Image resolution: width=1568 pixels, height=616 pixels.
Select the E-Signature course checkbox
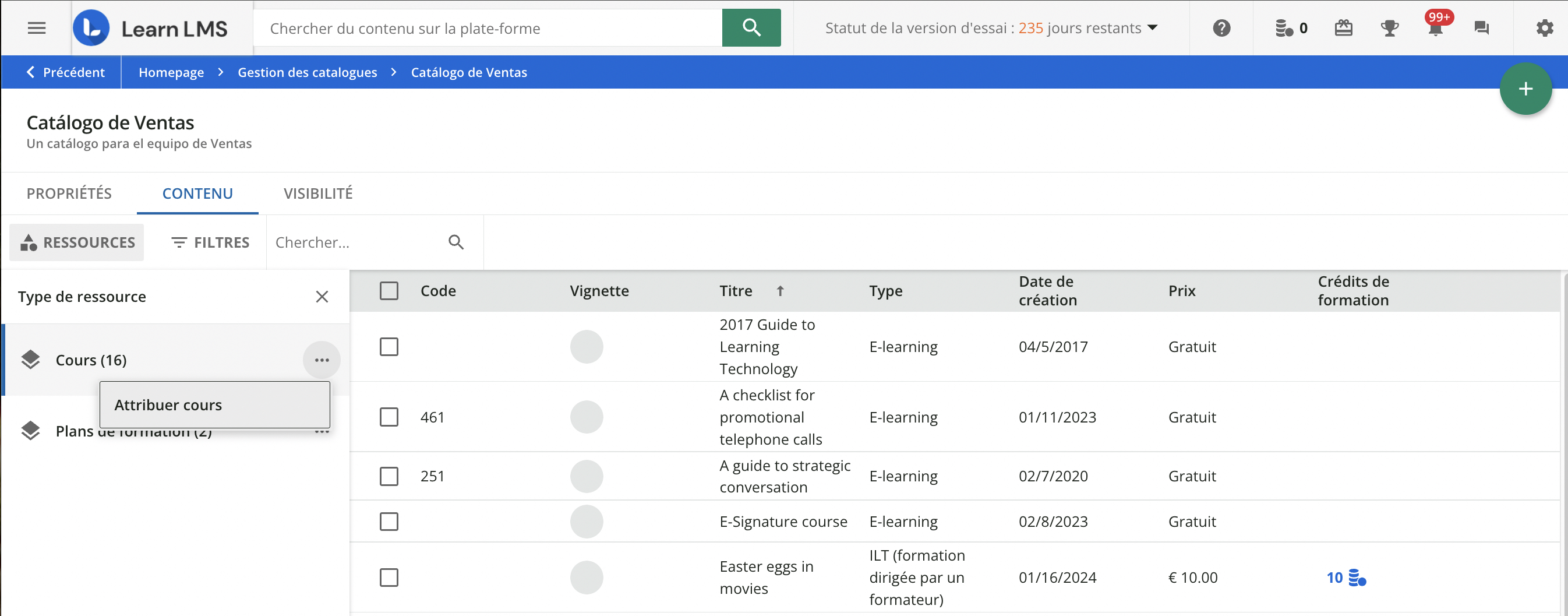pos(389,522)
